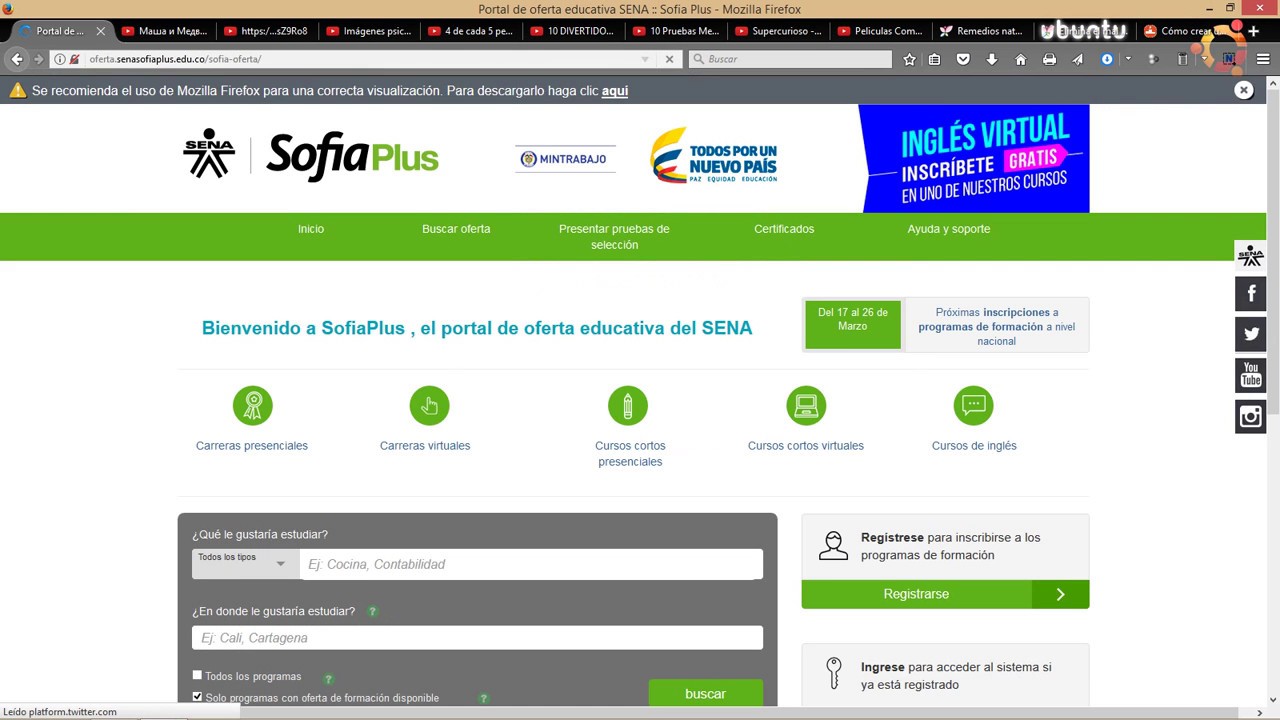Viewport: 1280px width, 720px height.
Task: Bookmark this page with the star icon
Action: 909,59
